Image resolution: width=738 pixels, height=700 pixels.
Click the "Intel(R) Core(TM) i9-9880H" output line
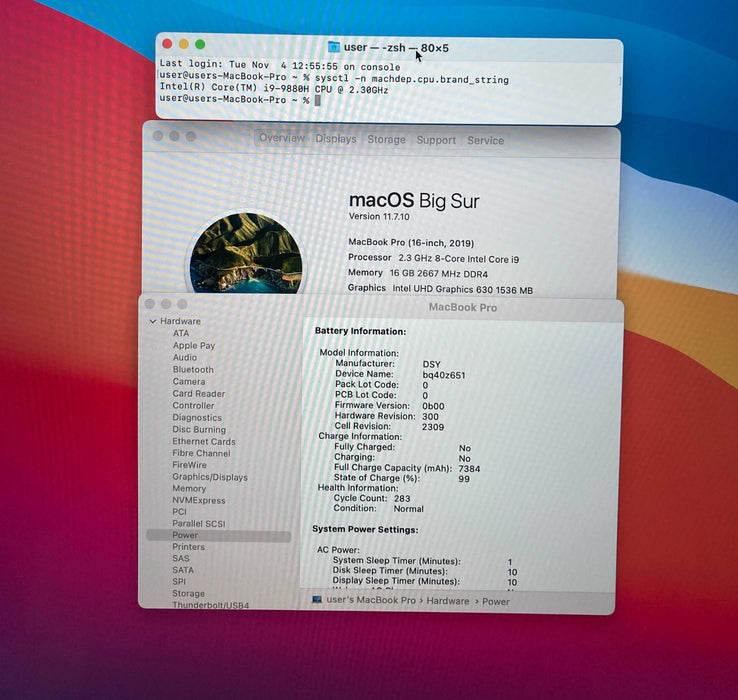tap(274, 89)
